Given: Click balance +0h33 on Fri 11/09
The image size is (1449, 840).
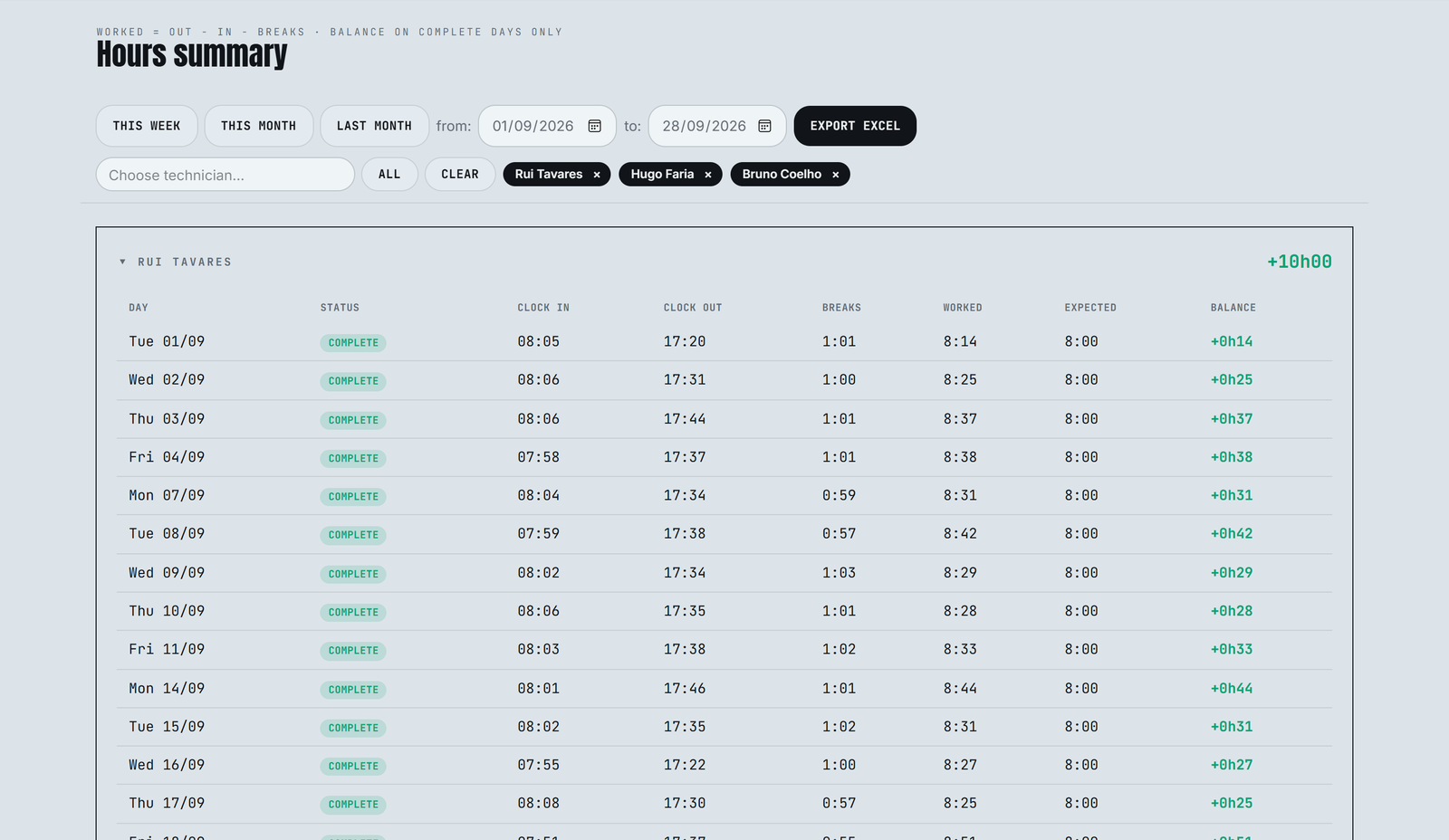Looking at the screenshot, I should click(x=1232, y=649).
